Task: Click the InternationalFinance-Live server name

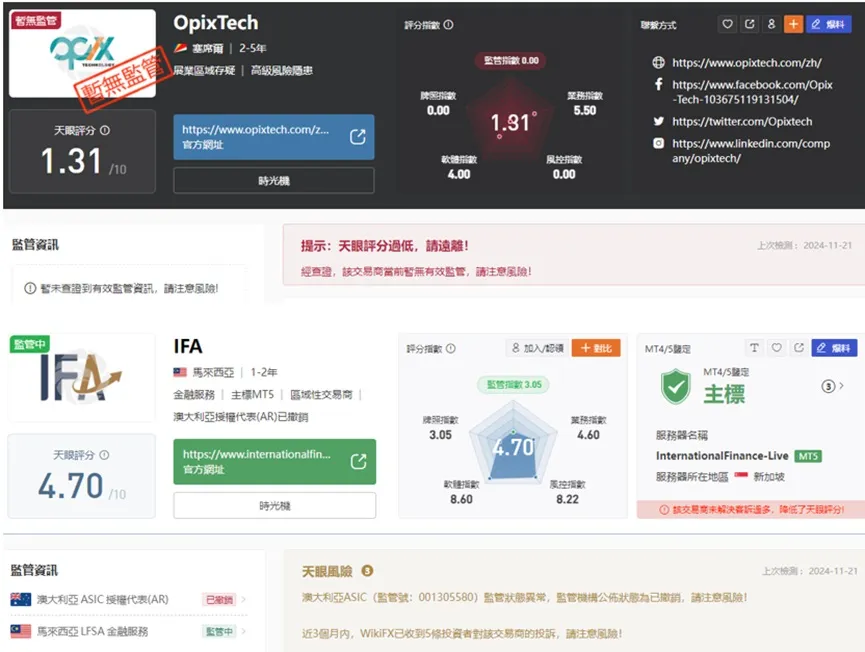Action: (722, 456)
